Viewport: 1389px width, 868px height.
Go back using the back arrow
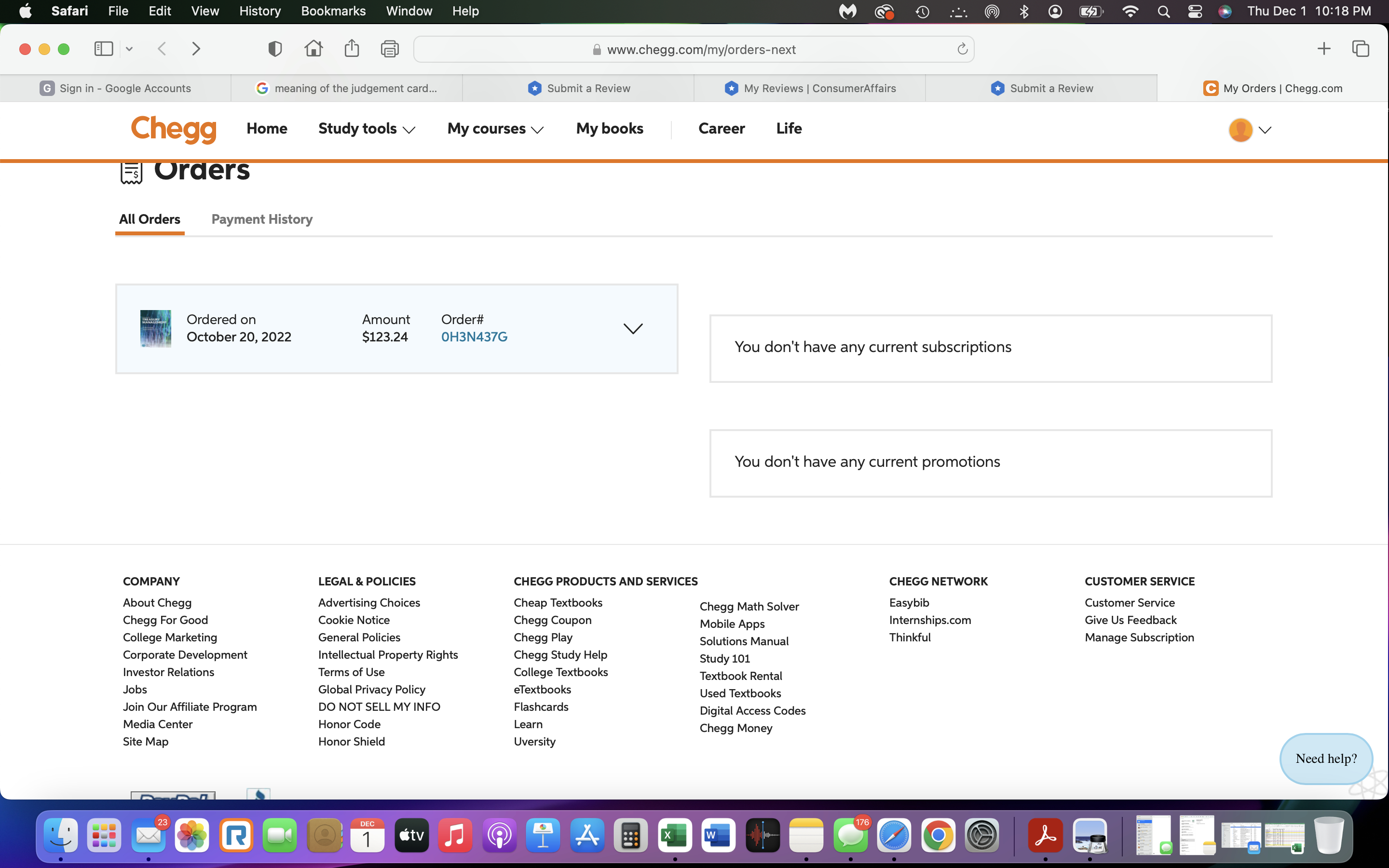tap(163, 49)
